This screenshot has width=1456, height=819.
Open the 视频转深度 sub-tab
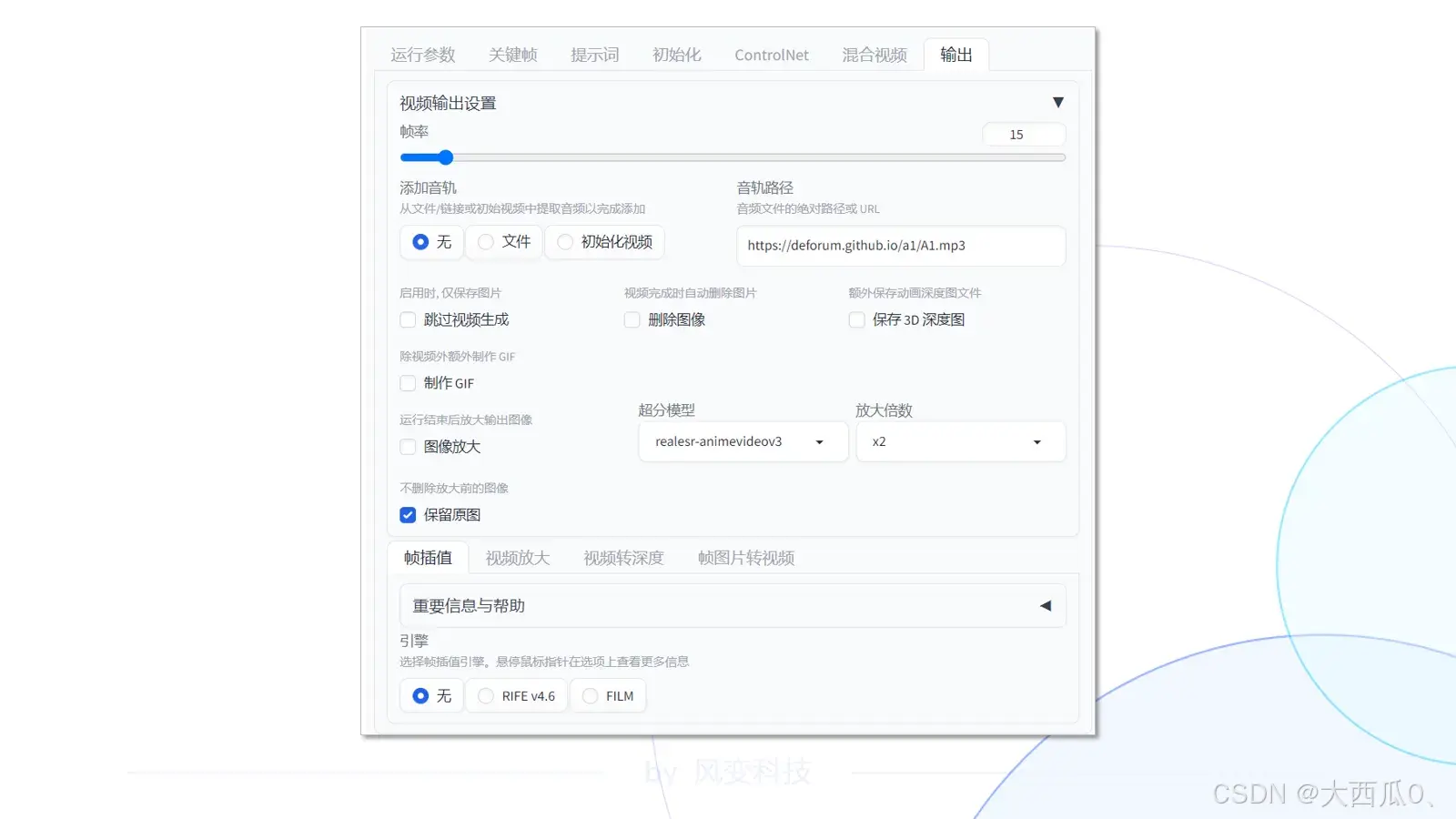pos(624,558)
